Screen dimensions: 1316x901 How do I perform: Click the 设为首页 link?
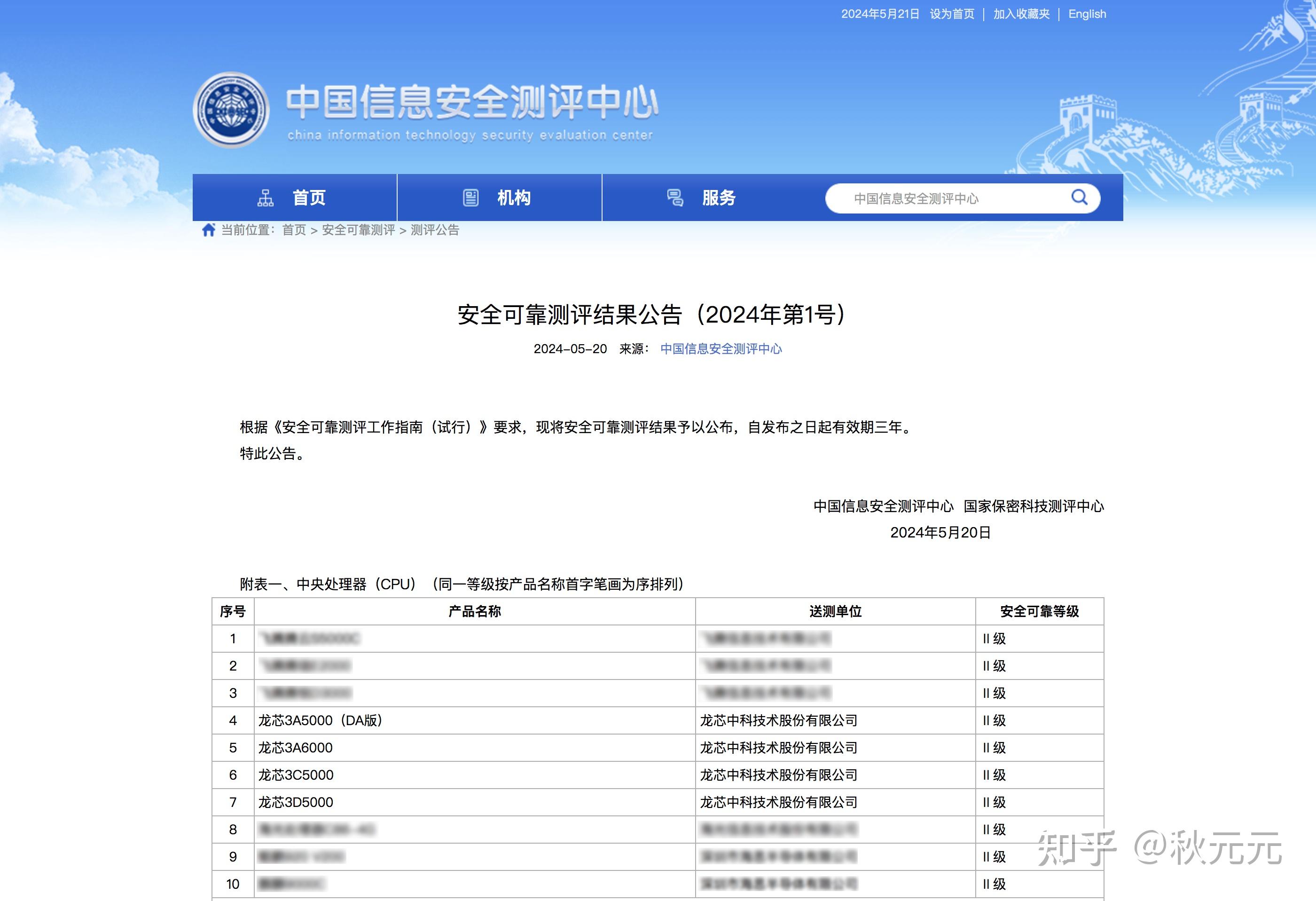(952, 14)
